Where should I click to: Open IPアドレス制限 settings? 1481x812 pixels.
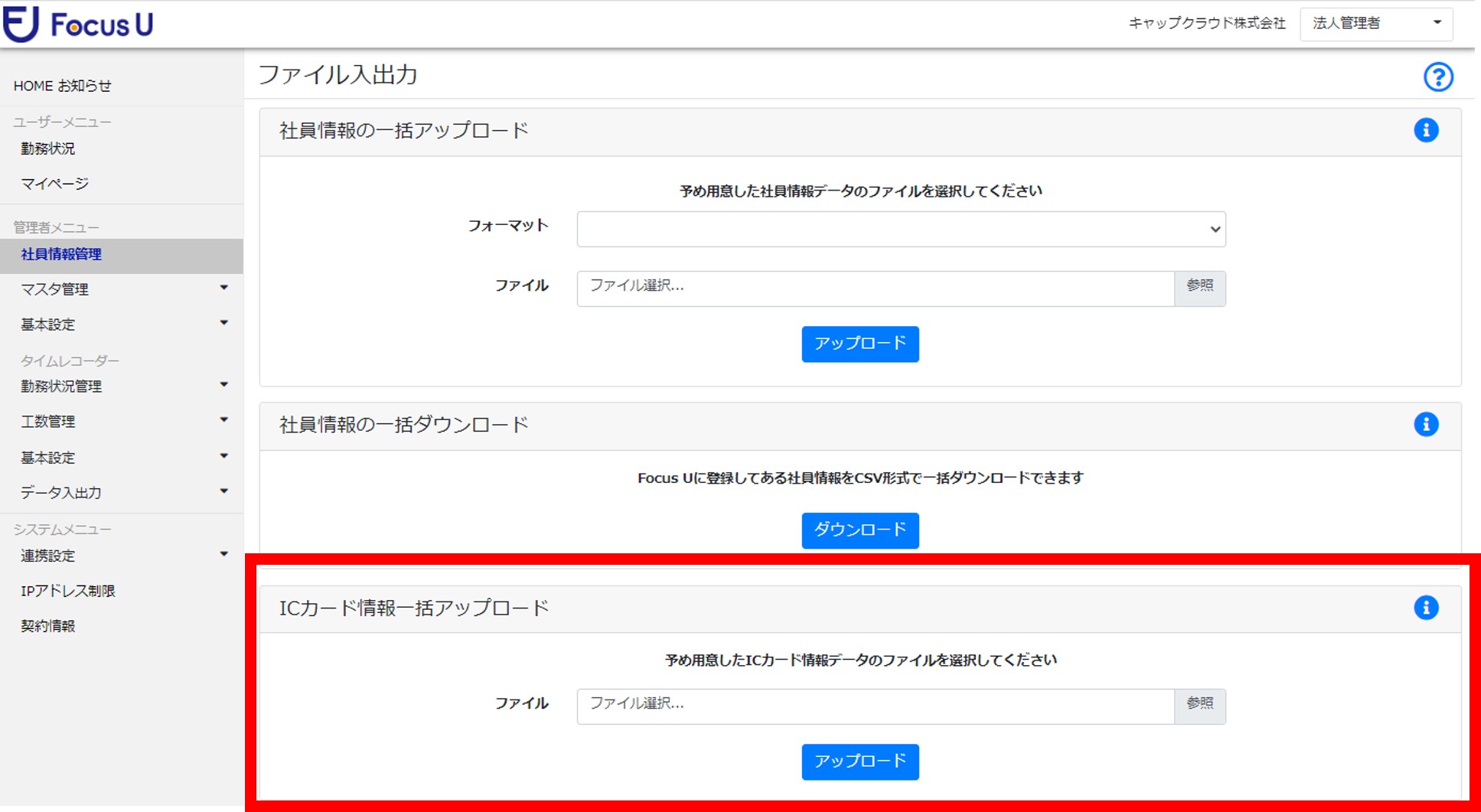coord(68,591)
